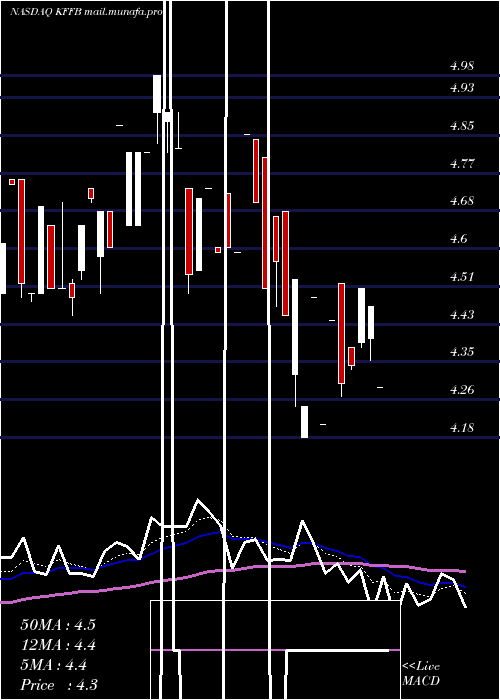Image resolution: width=500 pixels, height=700 pixels.
Task: Click the '<<Live MACD' label
Action: [x=421, y=673]
